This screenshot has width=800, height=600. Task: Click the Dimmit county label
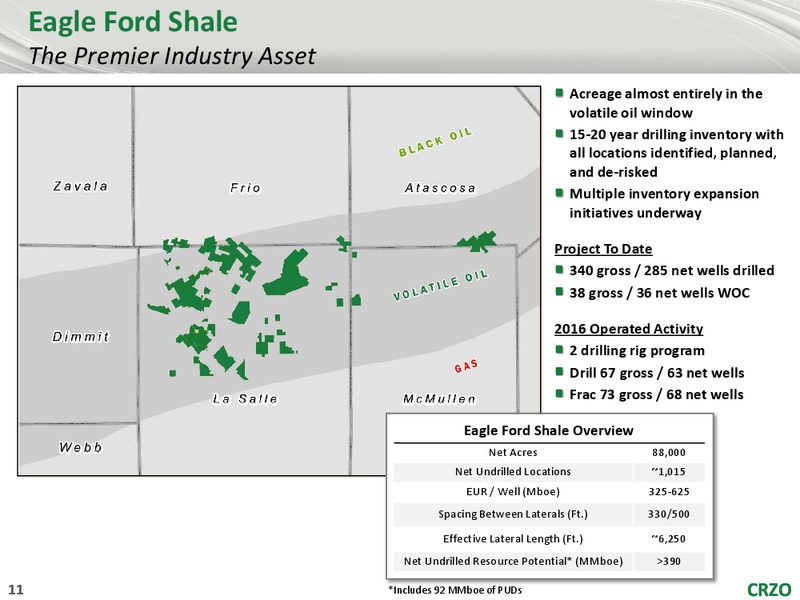pyautogui.click(x=81, y=336)
